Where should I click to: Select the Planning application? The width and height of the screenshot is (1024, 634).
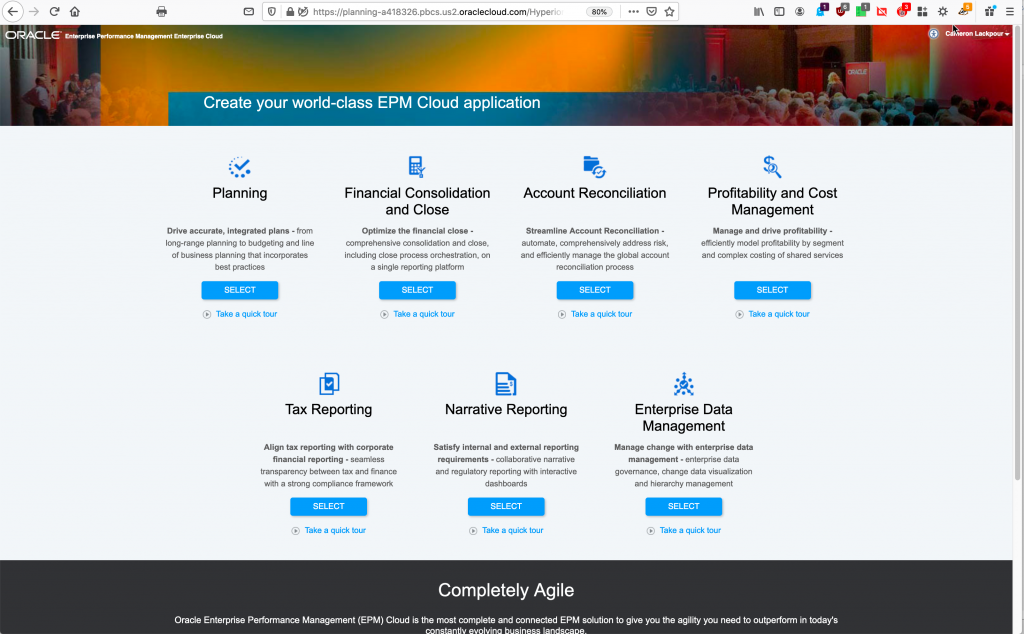pos(240,290)
